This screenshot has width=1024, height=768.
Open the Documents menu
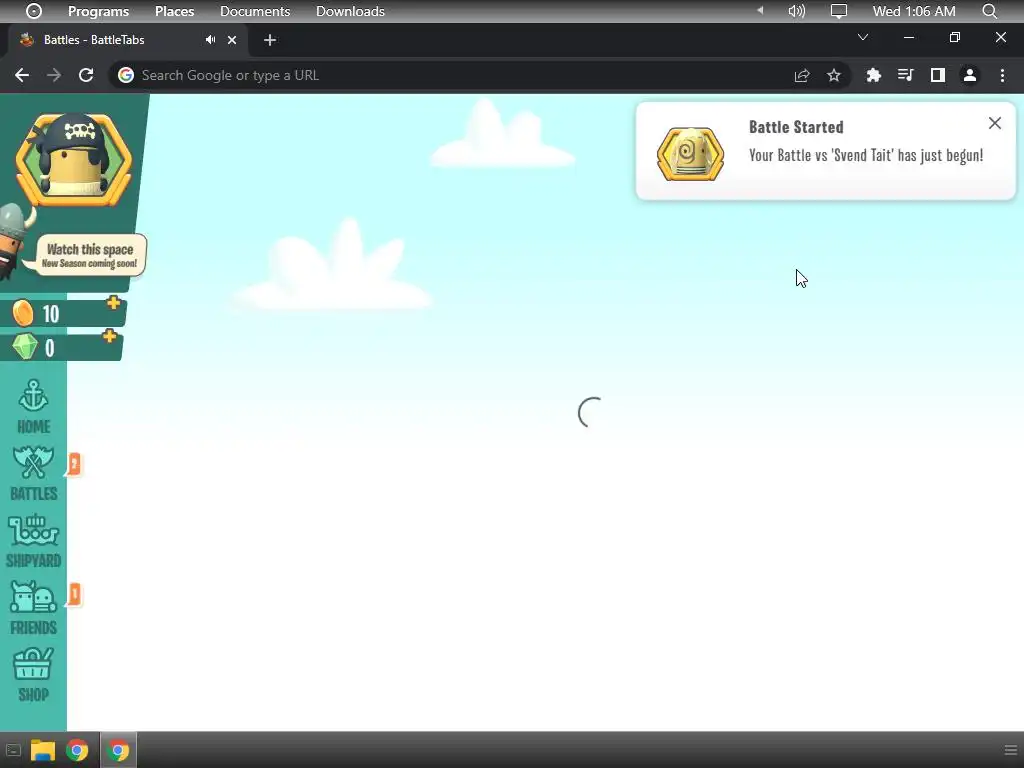pyautogui.click(x=255, y=11)
